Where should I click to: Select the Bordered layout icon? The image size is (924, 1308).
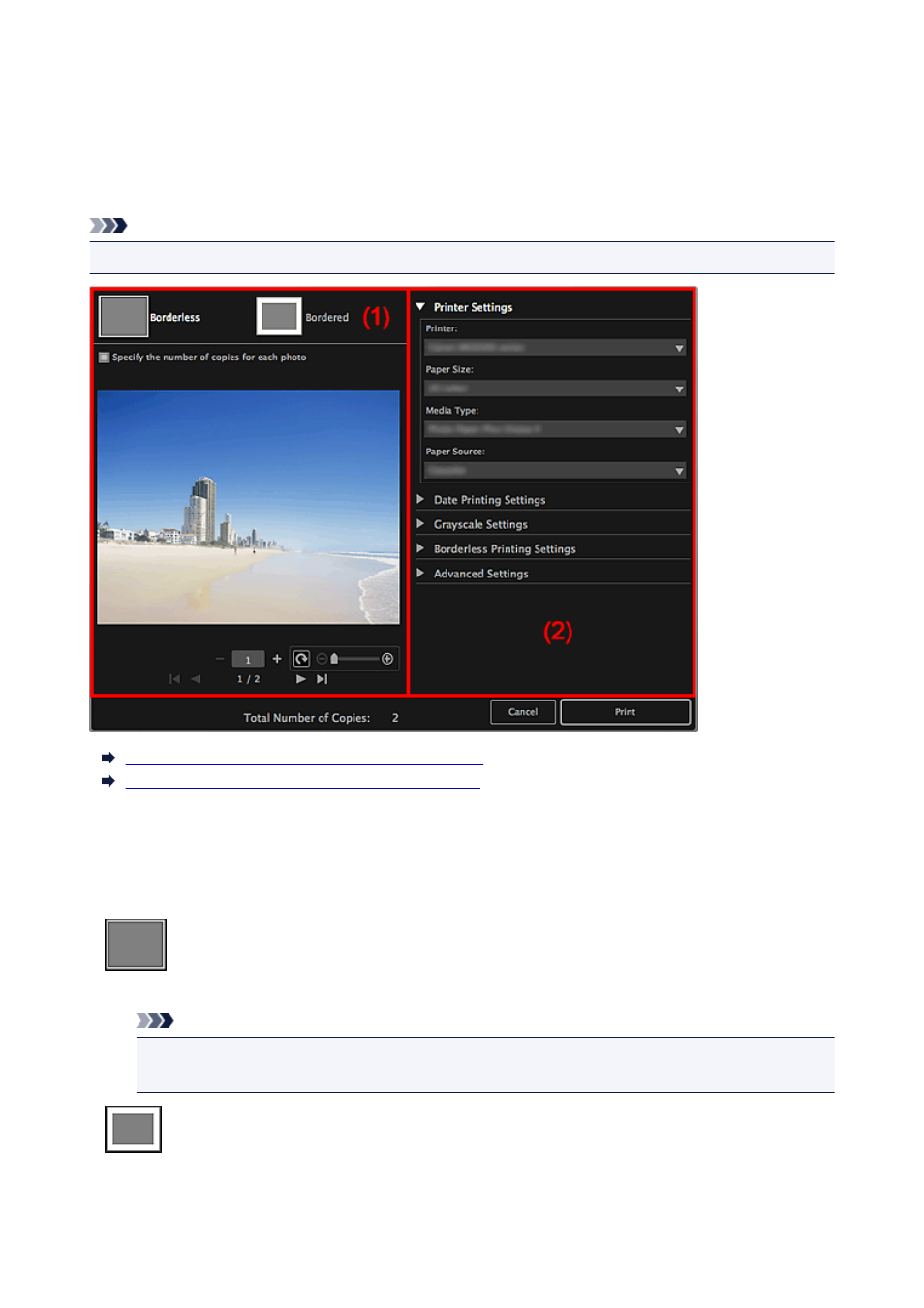click(x=279, y=317)
